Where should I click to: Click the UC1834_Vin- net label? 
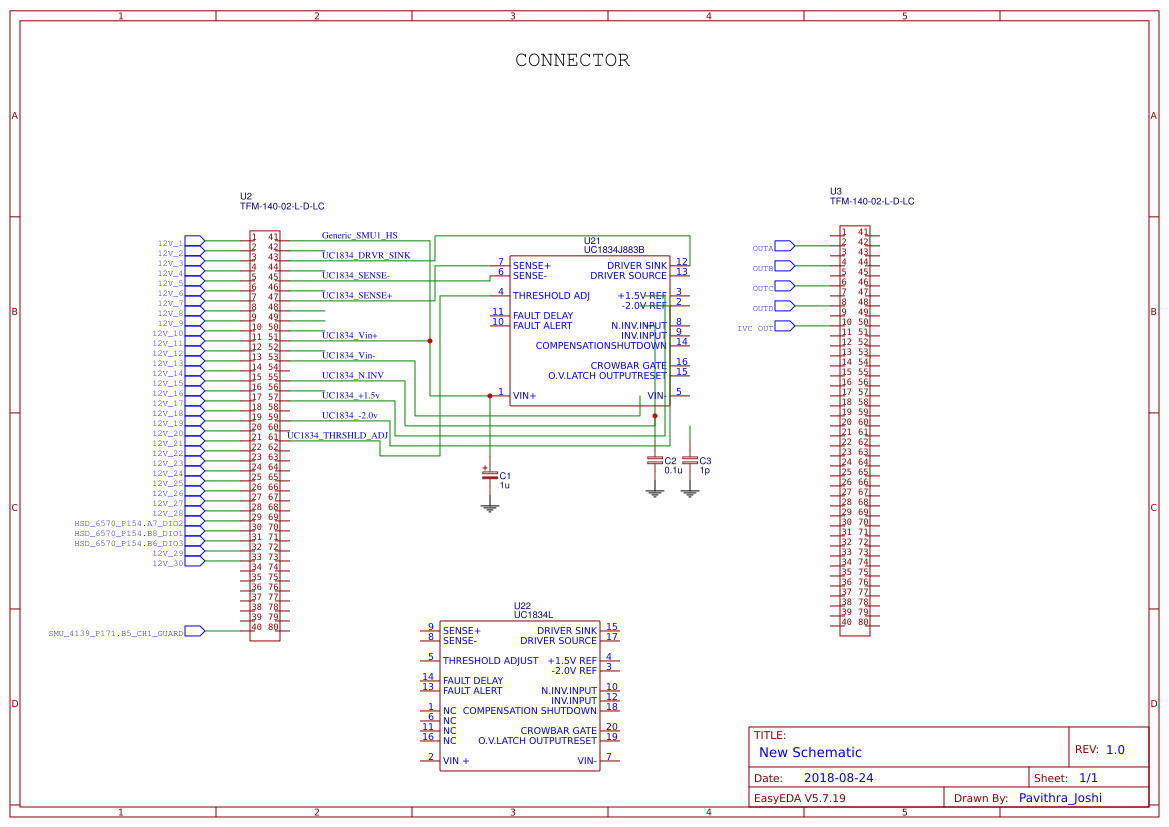tap(348, 356)
